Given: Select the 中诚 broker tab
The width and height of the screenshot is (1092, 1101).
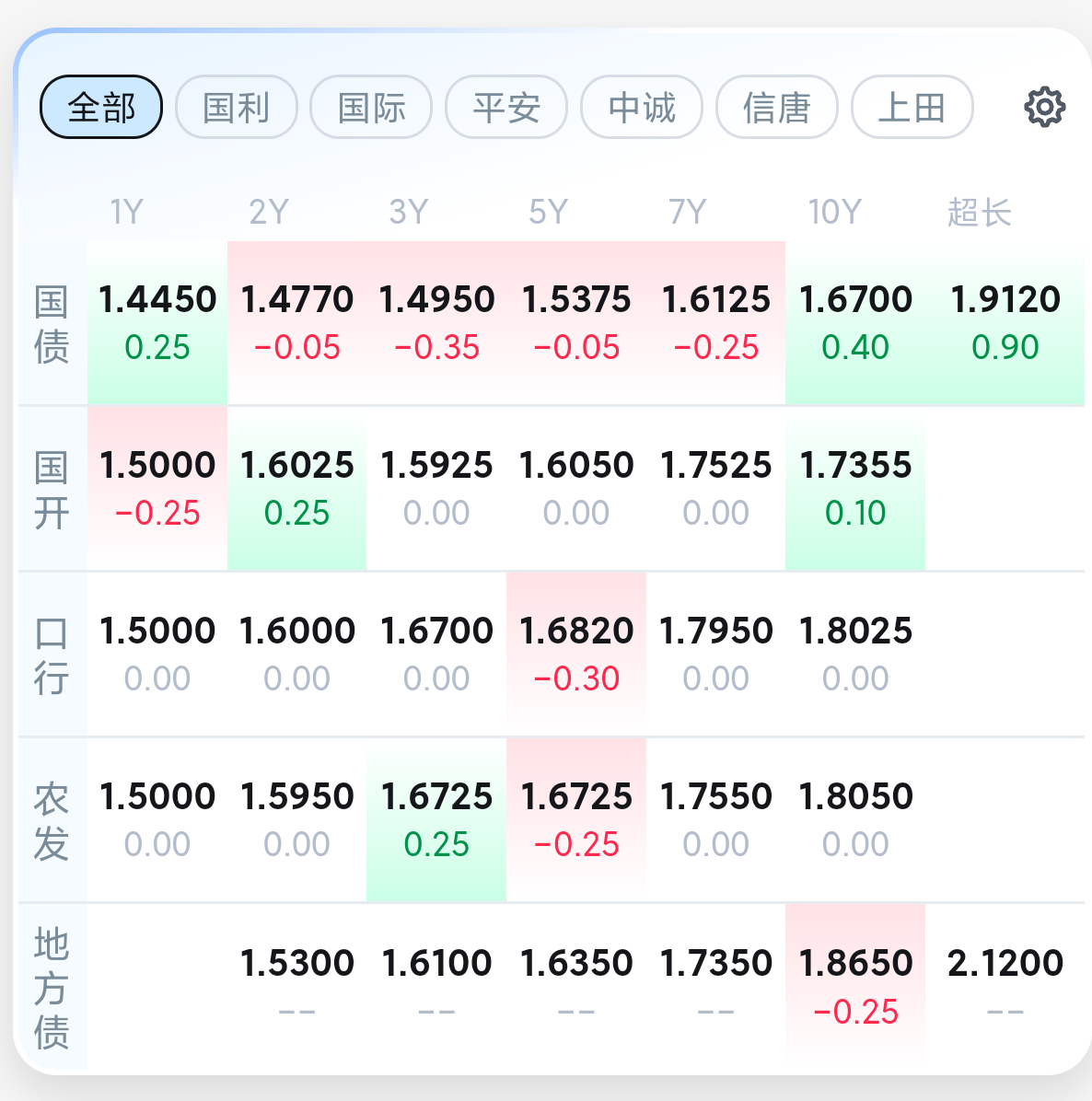Looking at the screenshot, I should pos(642,107).
